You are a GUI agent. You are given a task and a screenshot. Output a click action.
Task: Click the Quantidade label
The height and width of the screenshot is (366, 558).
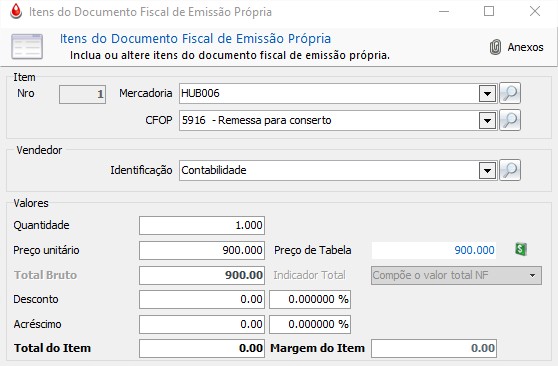tap(41, 225)
